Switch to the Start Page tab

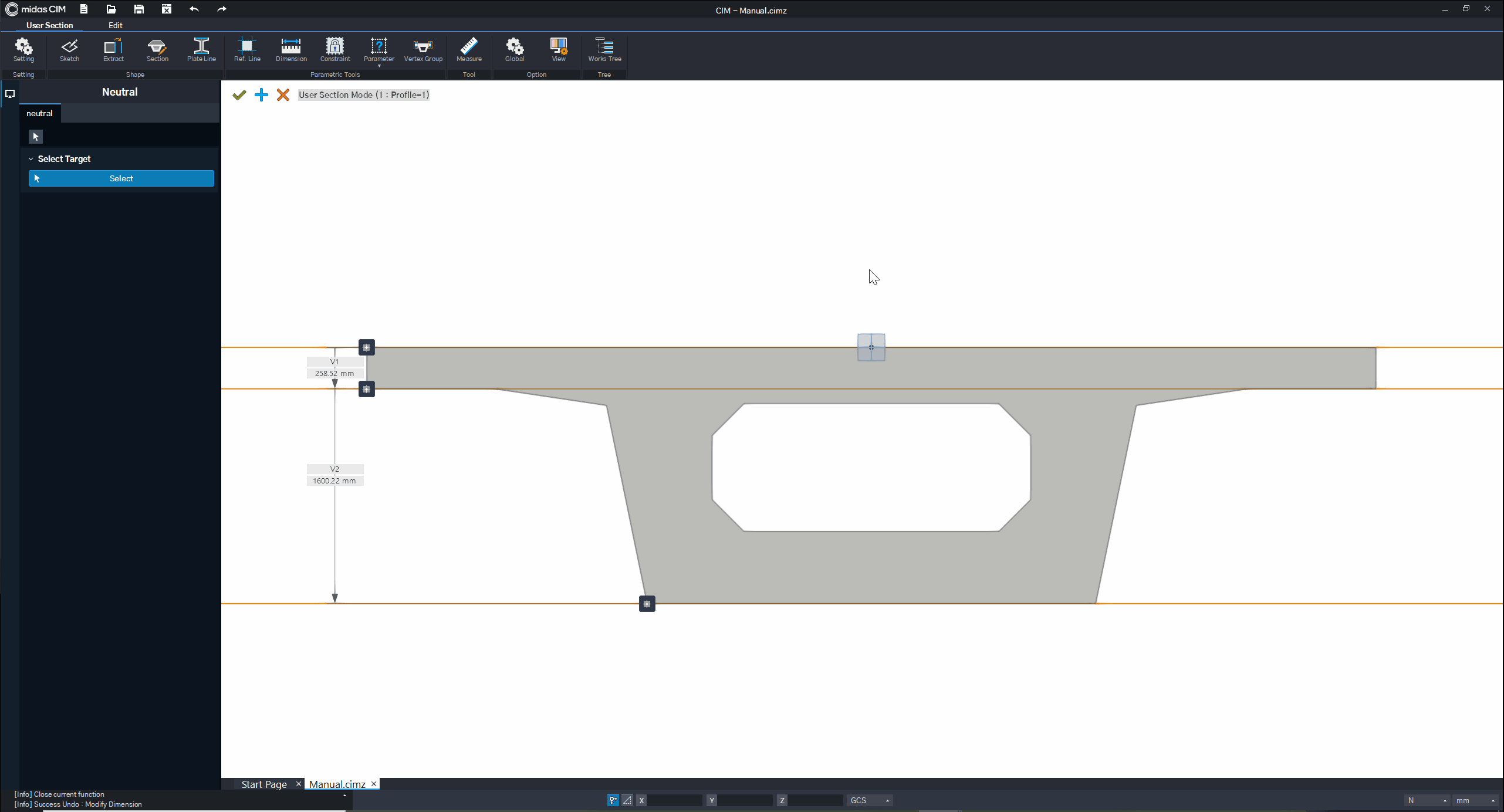pyautogui.click(x=264, y=784)
